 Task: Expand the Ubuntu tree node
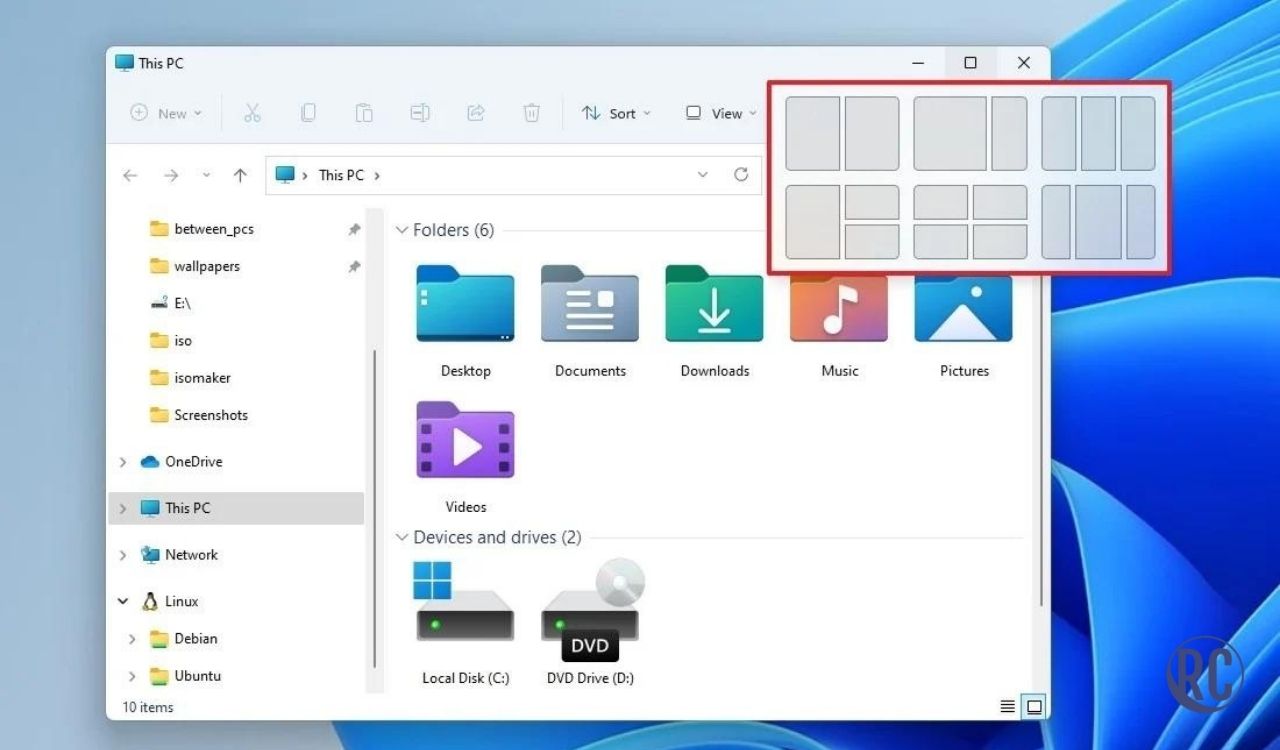[132, 676]
